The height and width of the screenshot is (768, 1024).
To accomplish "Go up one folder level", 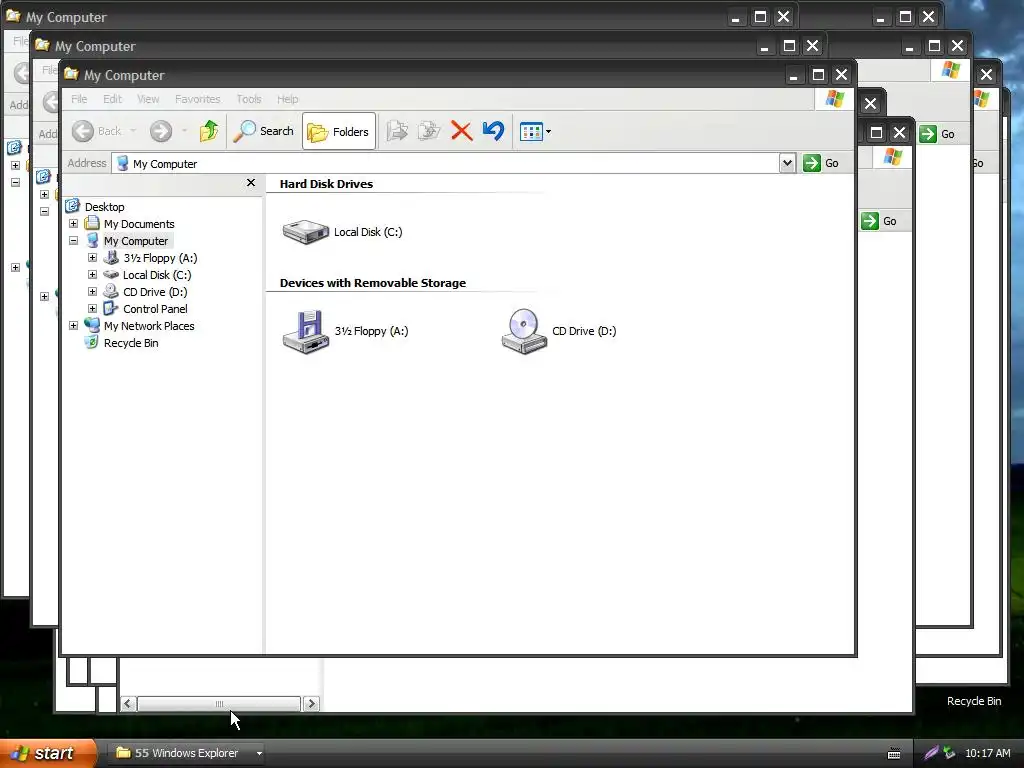I will (209, 131).
